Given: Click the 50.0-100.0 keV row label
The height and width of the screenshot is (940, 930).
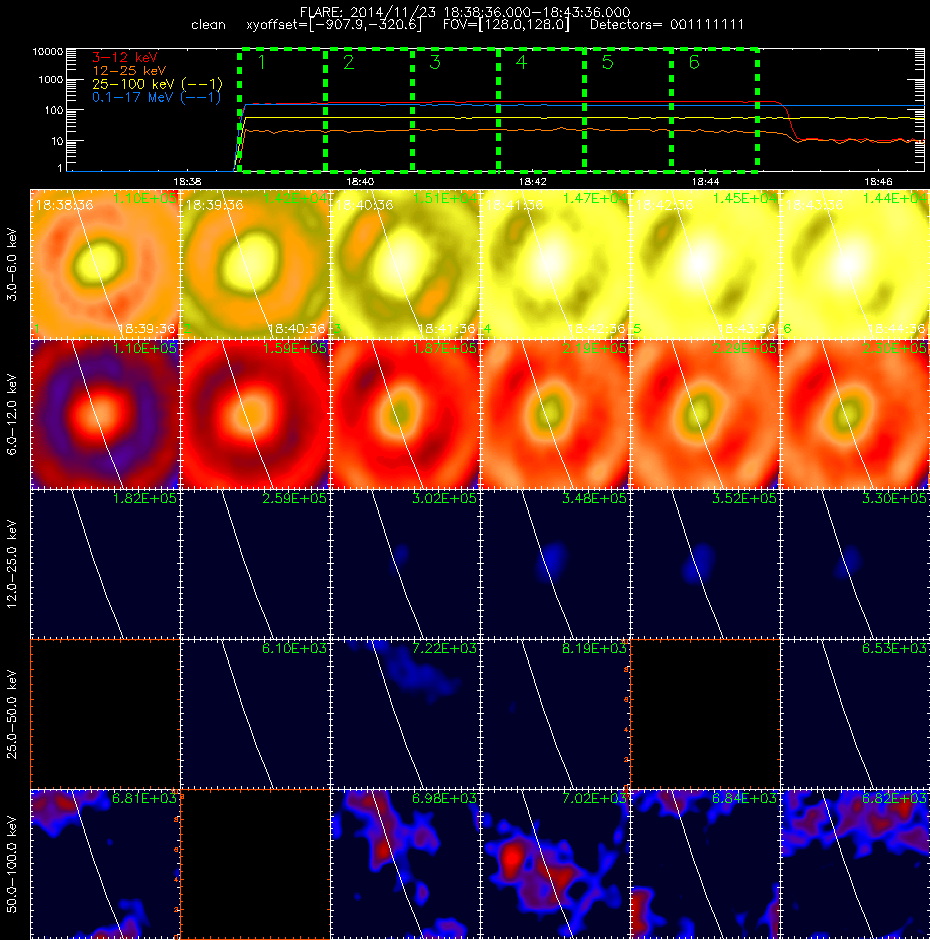Looking at the screenshot, I should coord(12,864).
